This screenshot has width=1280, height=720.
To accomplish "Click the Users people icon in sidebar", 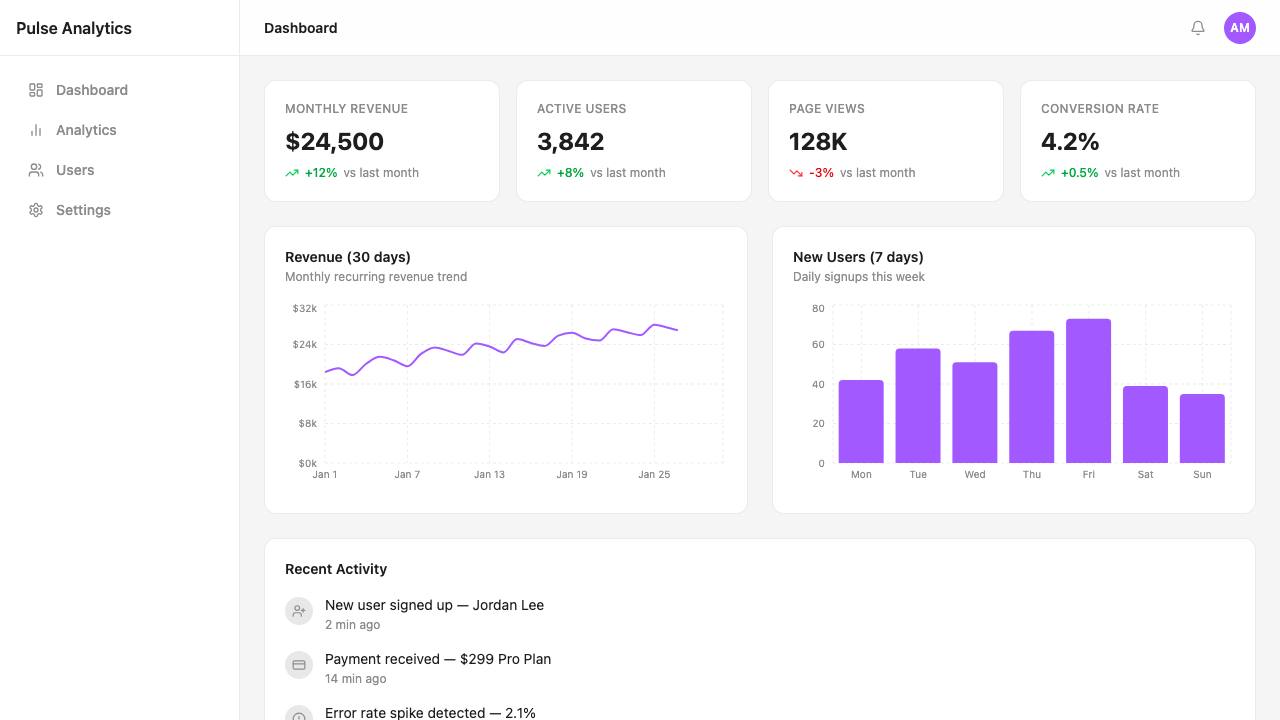I will 36,170.
